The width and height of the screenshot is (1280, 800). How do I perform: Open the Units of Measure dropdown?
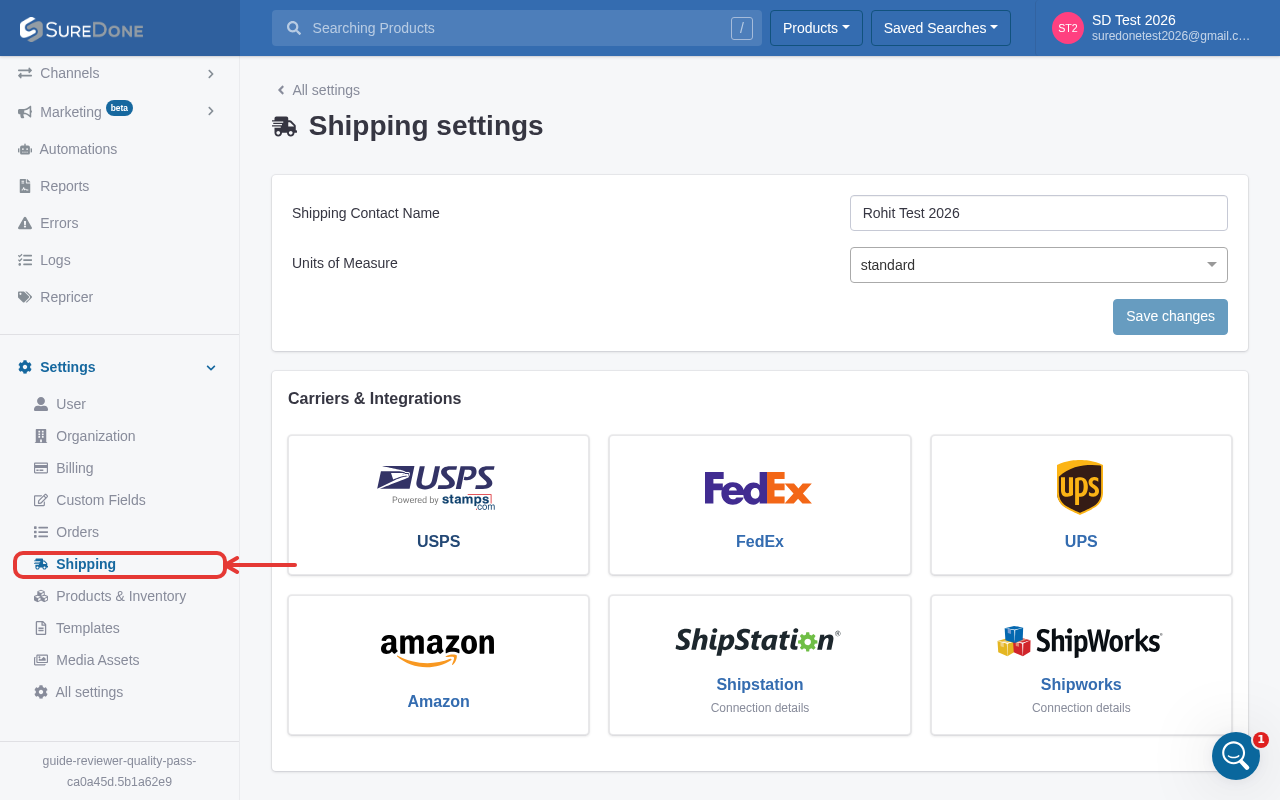(1039, 265)
